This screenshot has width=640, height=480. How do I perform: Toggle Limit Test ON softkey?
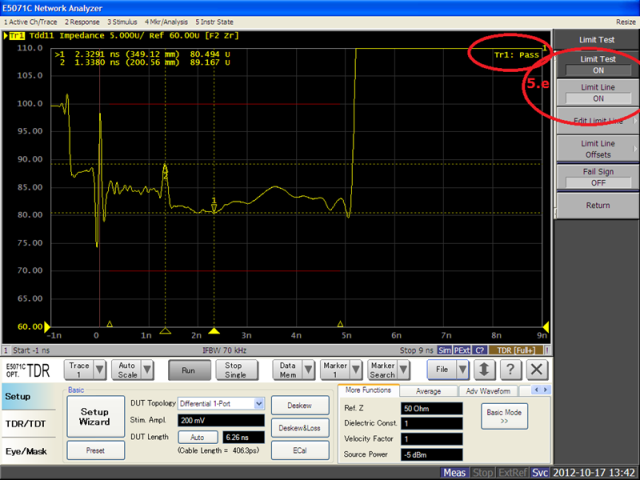point(598,65)
